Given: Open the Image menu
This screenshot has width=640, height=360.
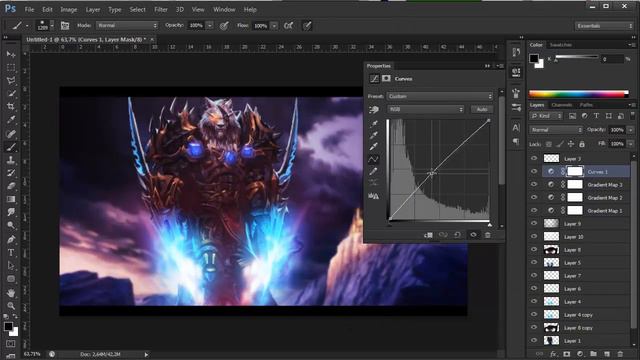Looking at the screenshot, I should 69,9.
